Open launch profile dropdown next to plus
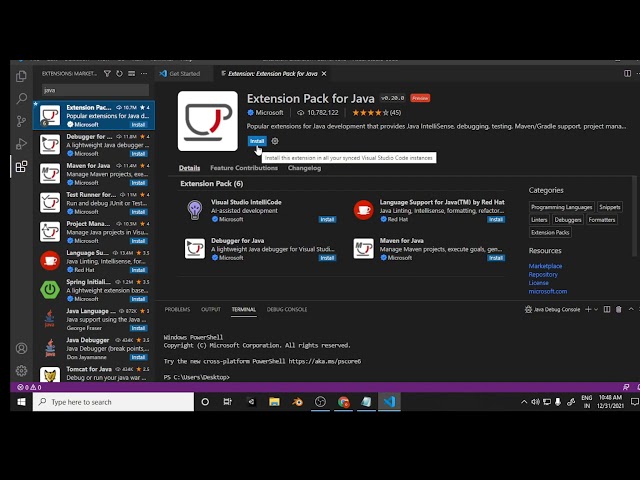Viewport: 640px width, 480px height. click(x=596, y=309)
